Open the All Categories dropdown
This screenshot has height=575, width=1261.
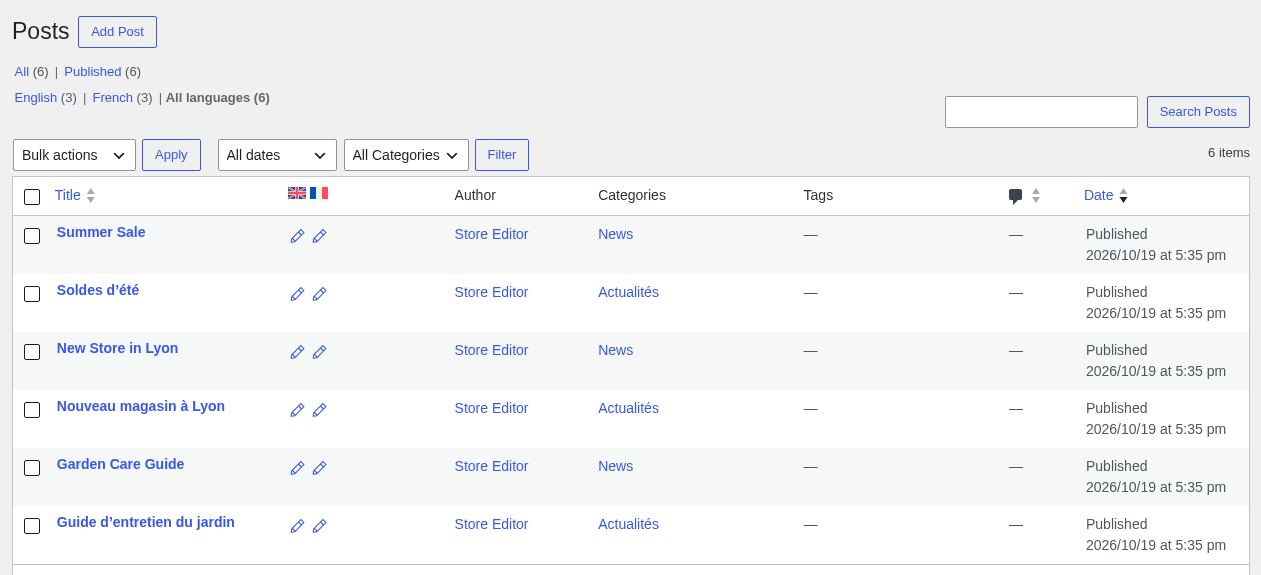pos(406,155)
